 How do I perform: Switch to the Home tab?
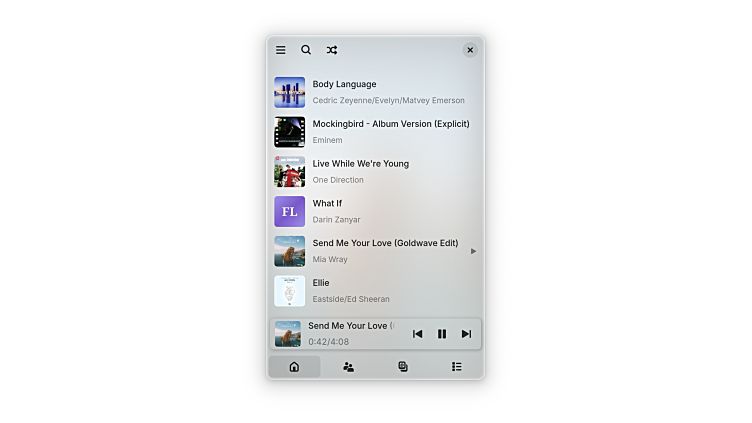point(294,367)
